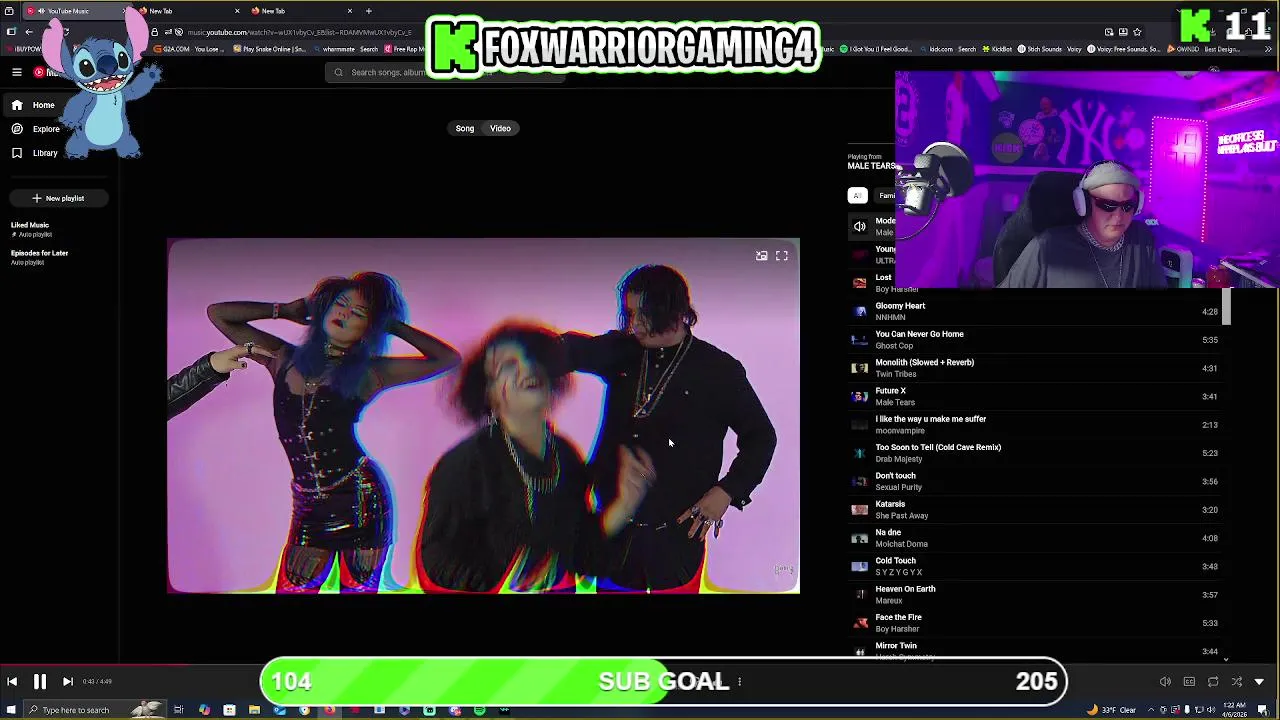This screenshot has height=720, width=1280.
Task: Click the player volume icon
Action: pyautogui.click(x=1165, y=682)
